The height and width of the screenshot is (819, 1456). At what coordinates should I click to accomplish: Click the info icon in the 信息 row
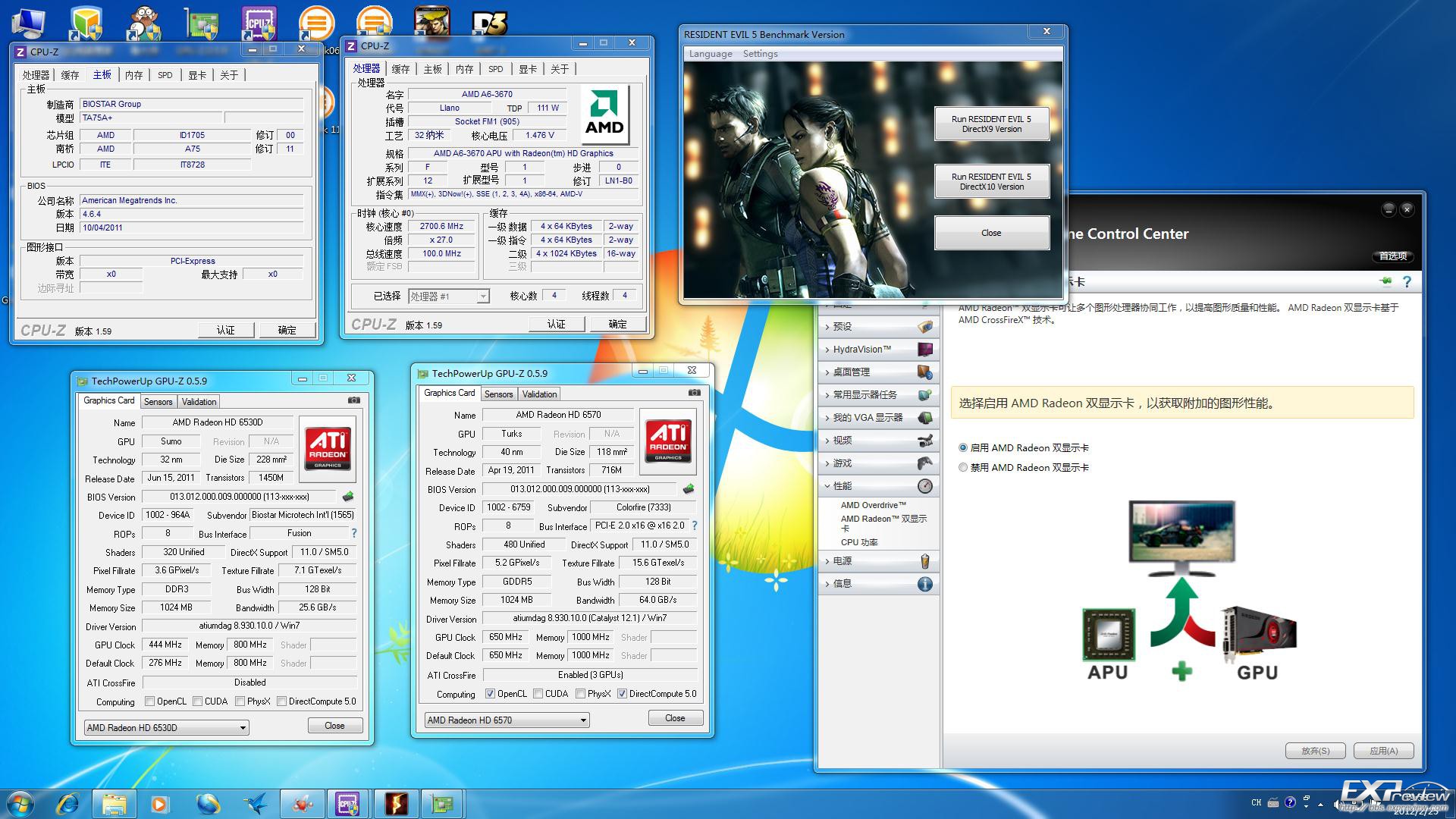point(924,584)
